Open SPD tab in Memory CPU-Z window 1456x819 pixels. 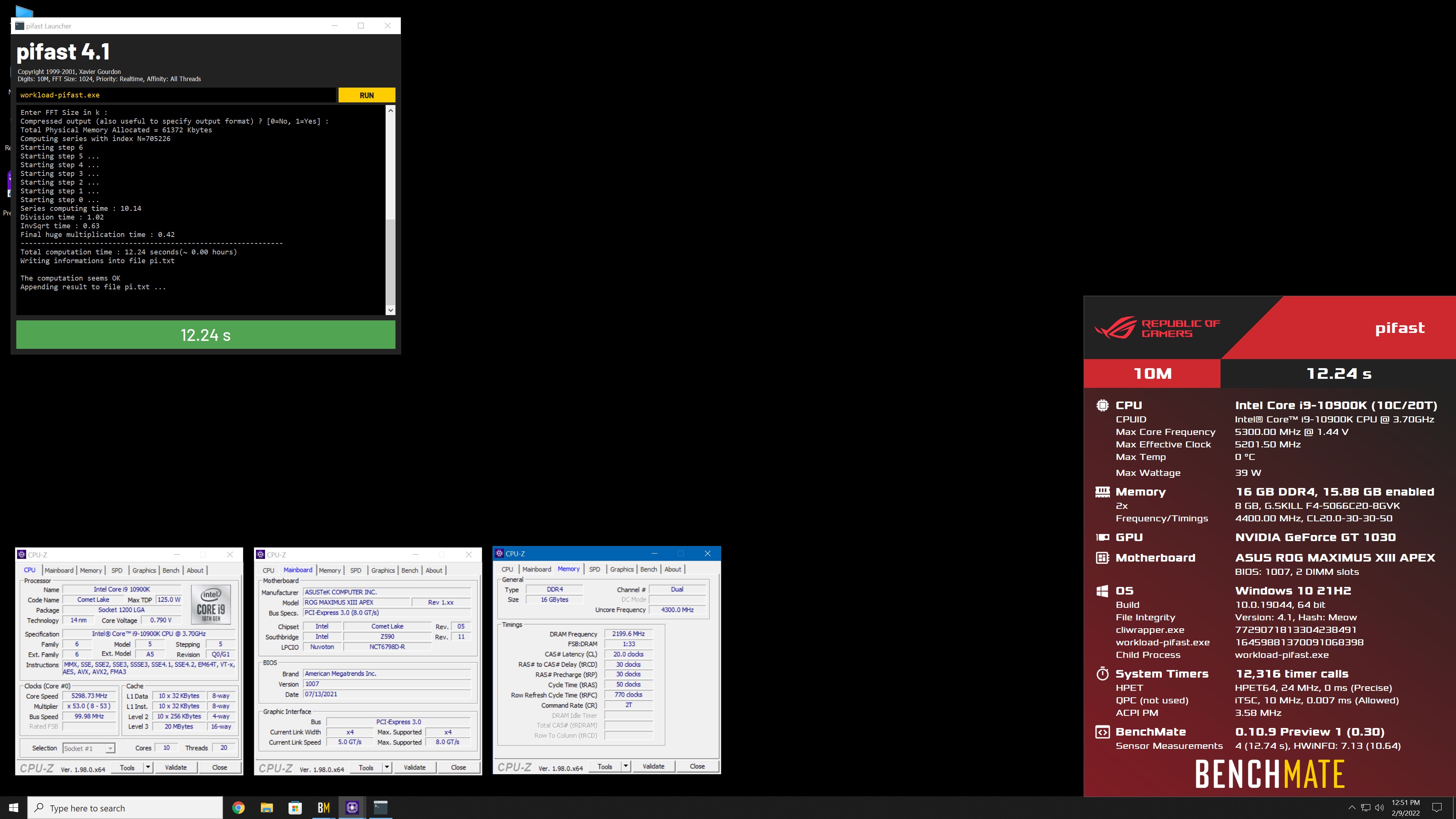point(595,569)
